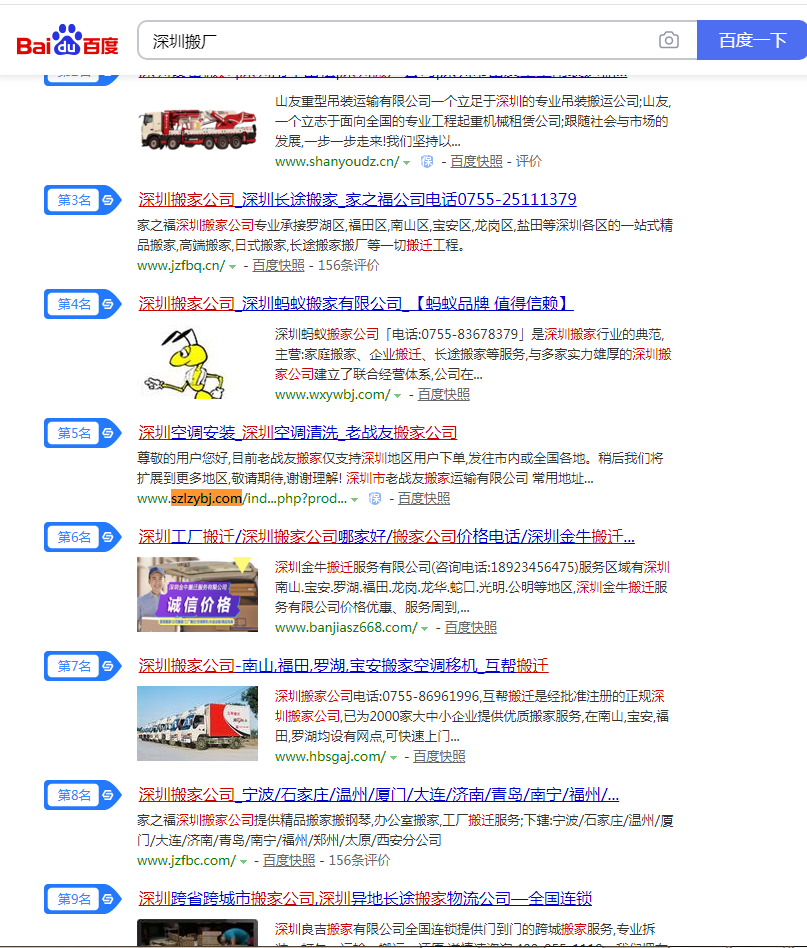Open result 深圳跨省跨城市搬家公司 title link

(x=365, y=898)
